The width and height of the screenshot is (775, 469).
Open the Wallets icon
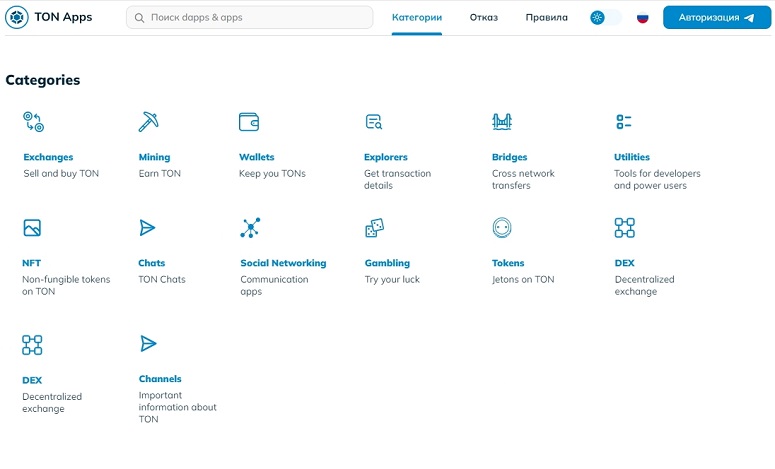point(249,122)
